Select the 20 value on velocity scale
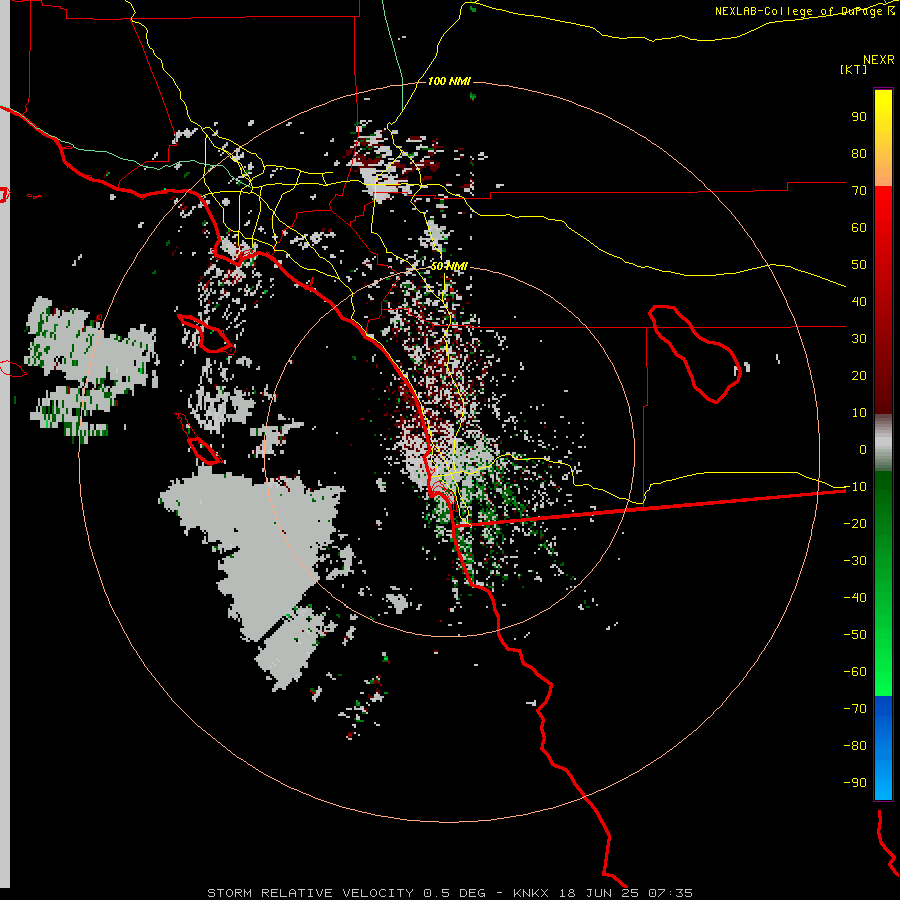Image resolution: width=900 pixels, height=900 pixels. tap(859, 375)
